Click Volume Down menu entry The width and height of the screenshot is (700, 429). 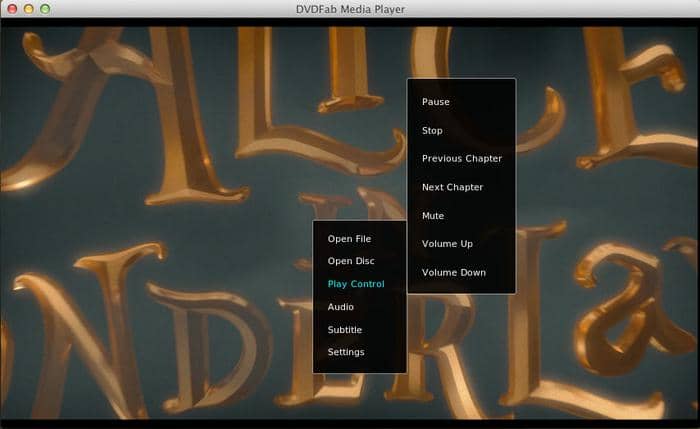[x=454, y=272]
